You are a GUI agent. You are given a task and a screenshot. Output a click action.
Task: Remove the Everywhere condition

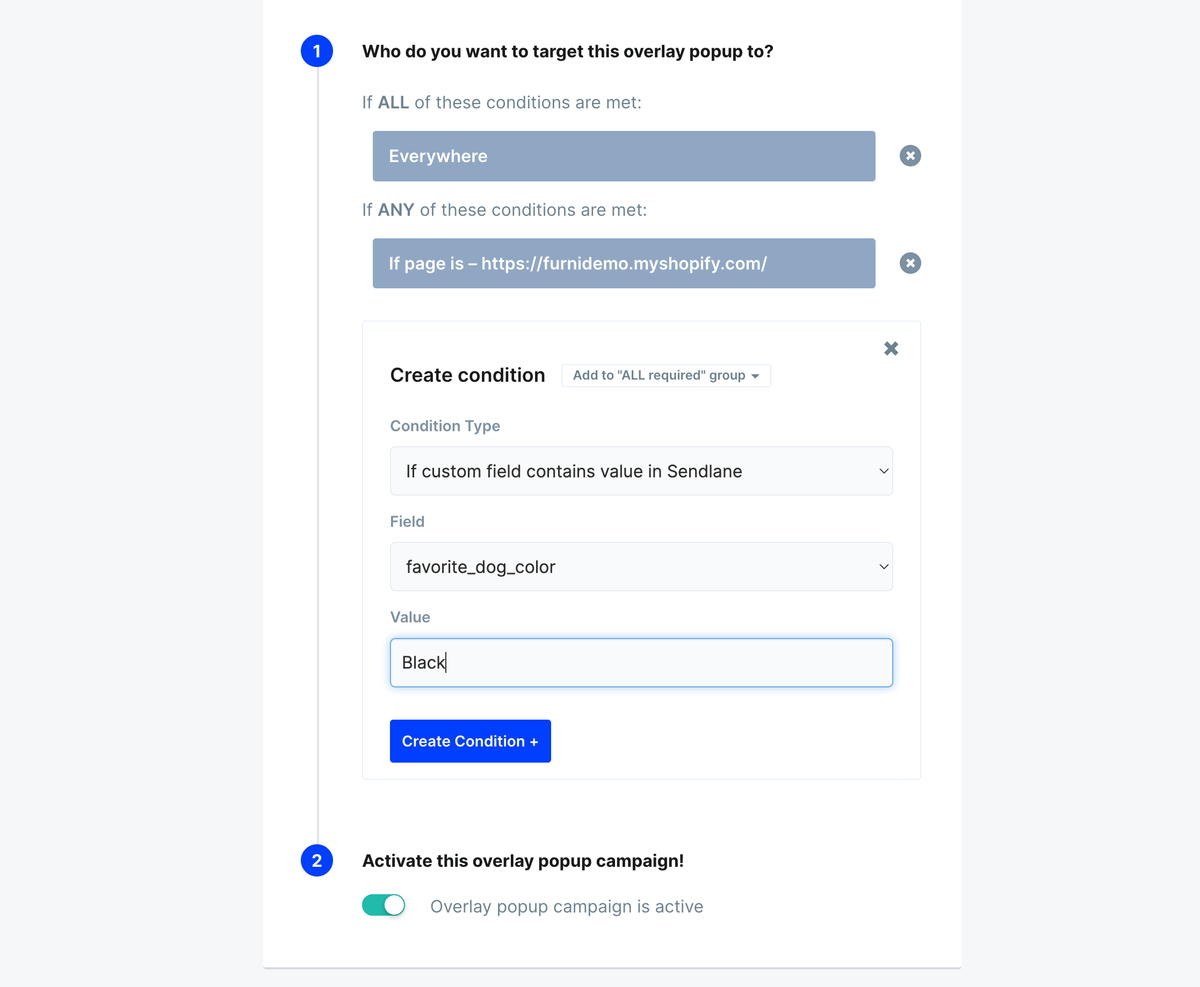910,156
